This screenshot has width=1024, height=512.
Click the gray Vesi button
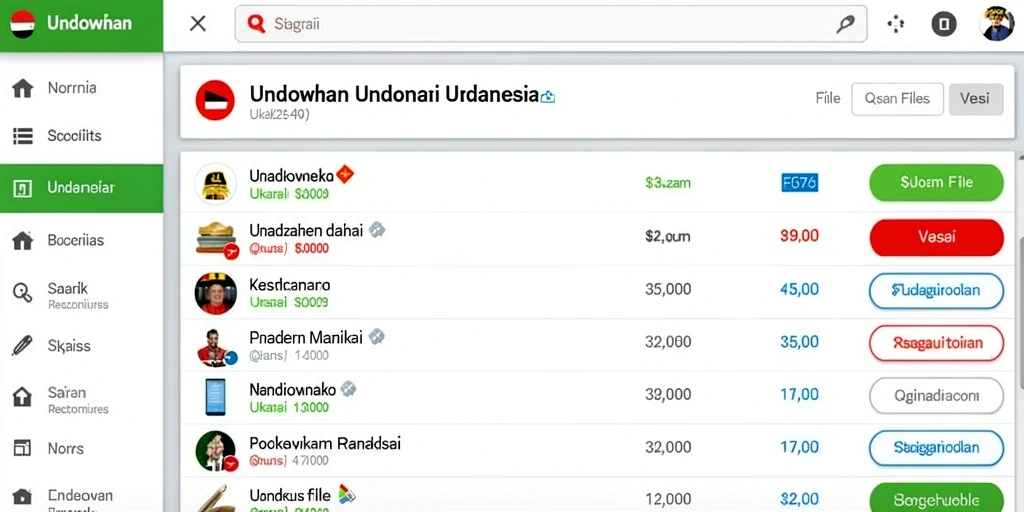pyautogui.click(x=976, y=99)
